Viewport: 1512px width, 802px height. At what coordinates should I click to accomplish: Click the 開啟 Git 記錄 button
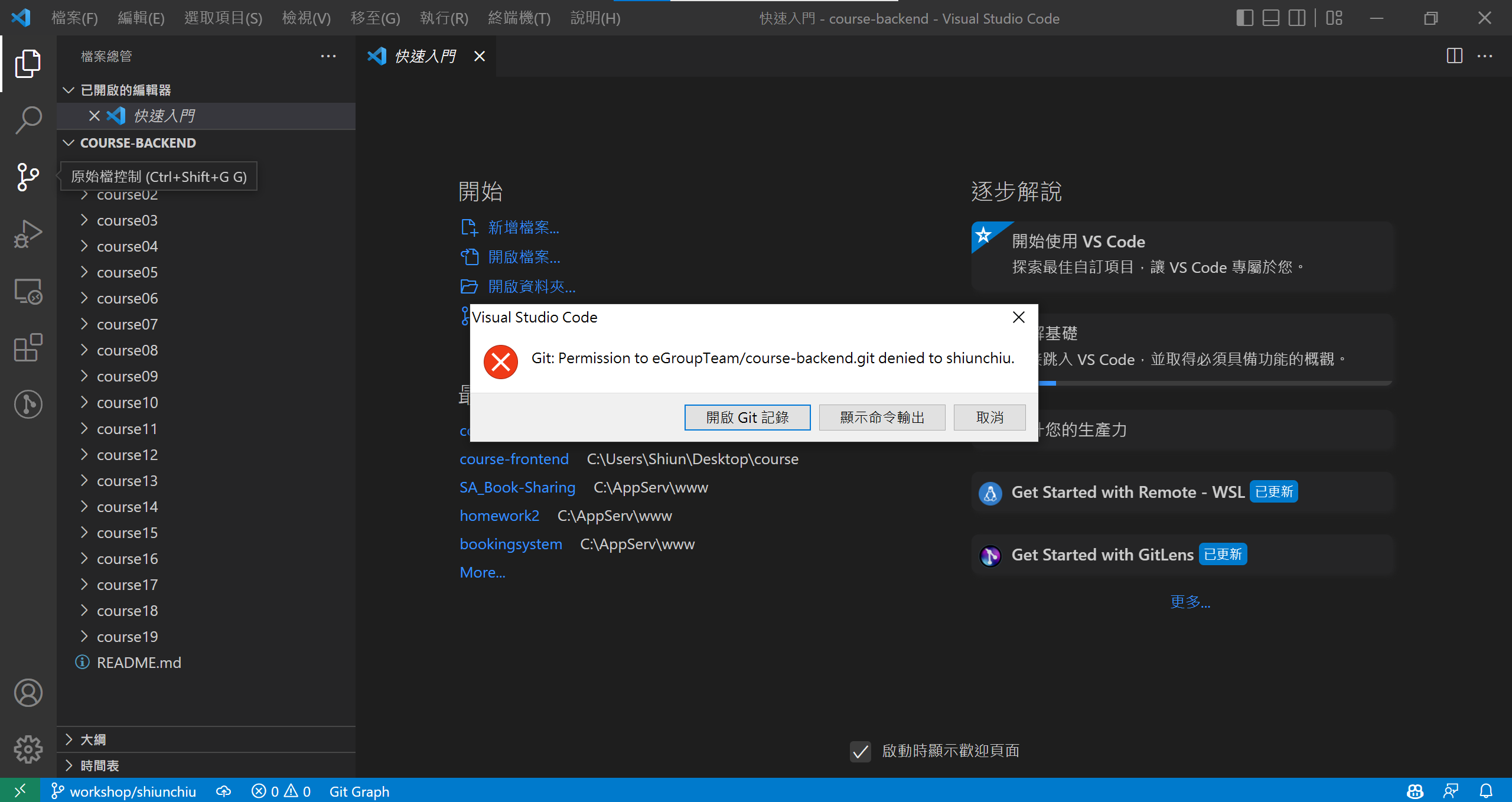(x=747, y=417)
